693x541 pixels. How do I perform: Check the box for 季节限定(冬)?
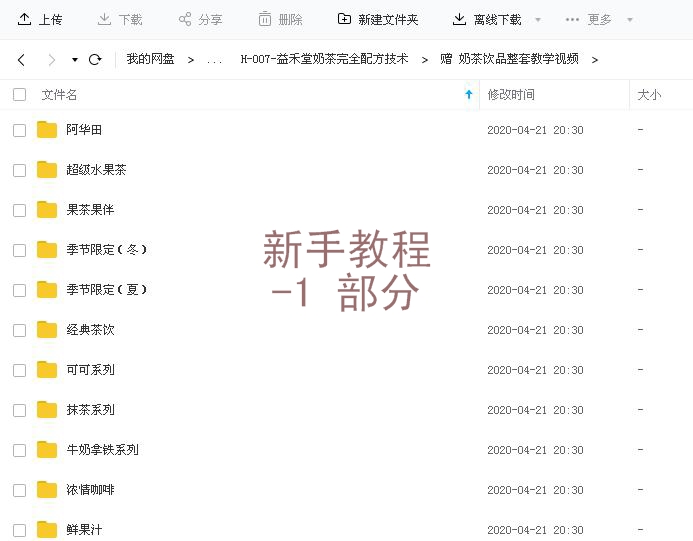coord(19,250)
